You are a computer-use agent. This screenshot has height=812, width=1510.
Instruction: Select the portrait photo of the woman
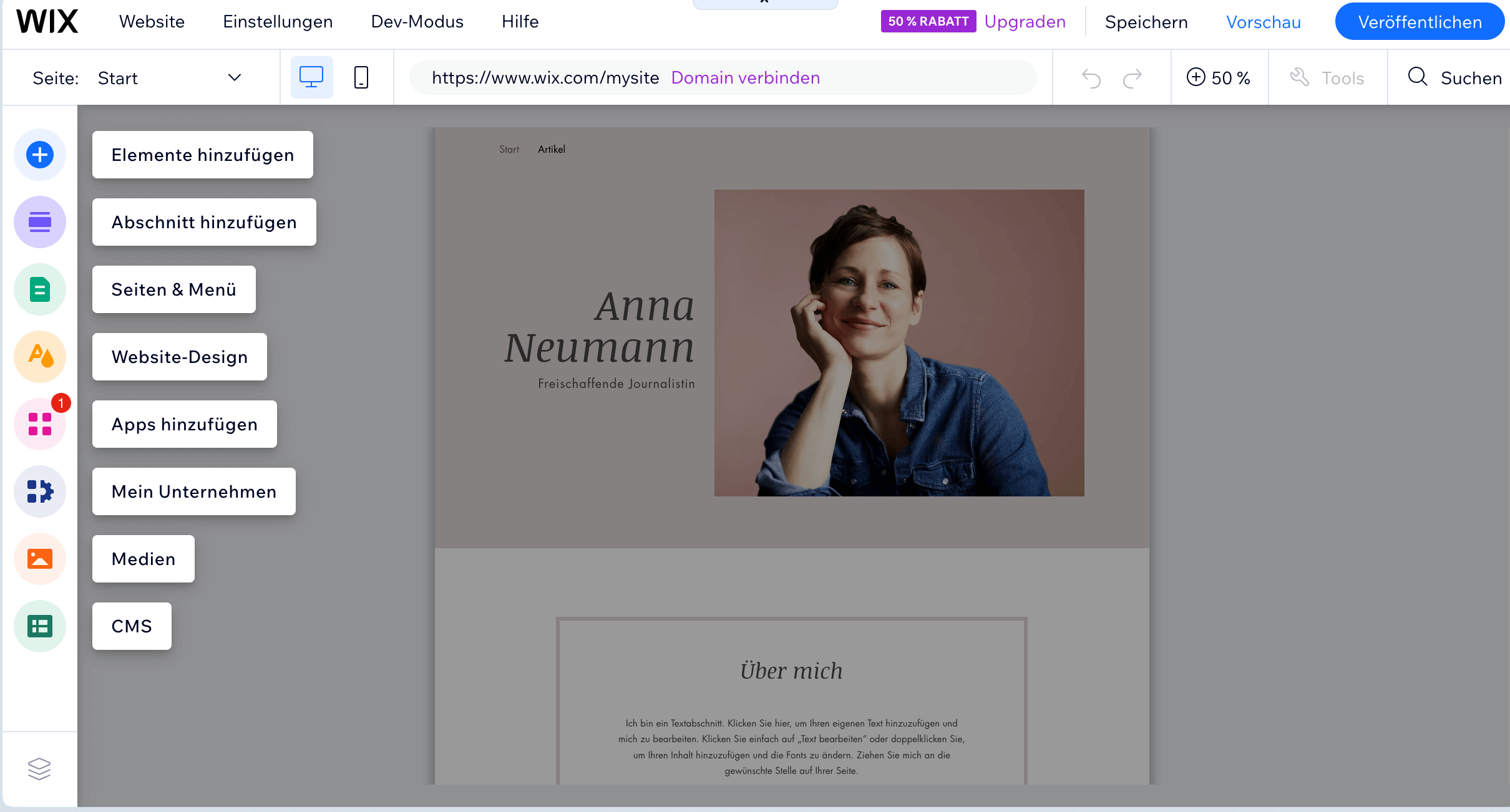tap(899, 343)
